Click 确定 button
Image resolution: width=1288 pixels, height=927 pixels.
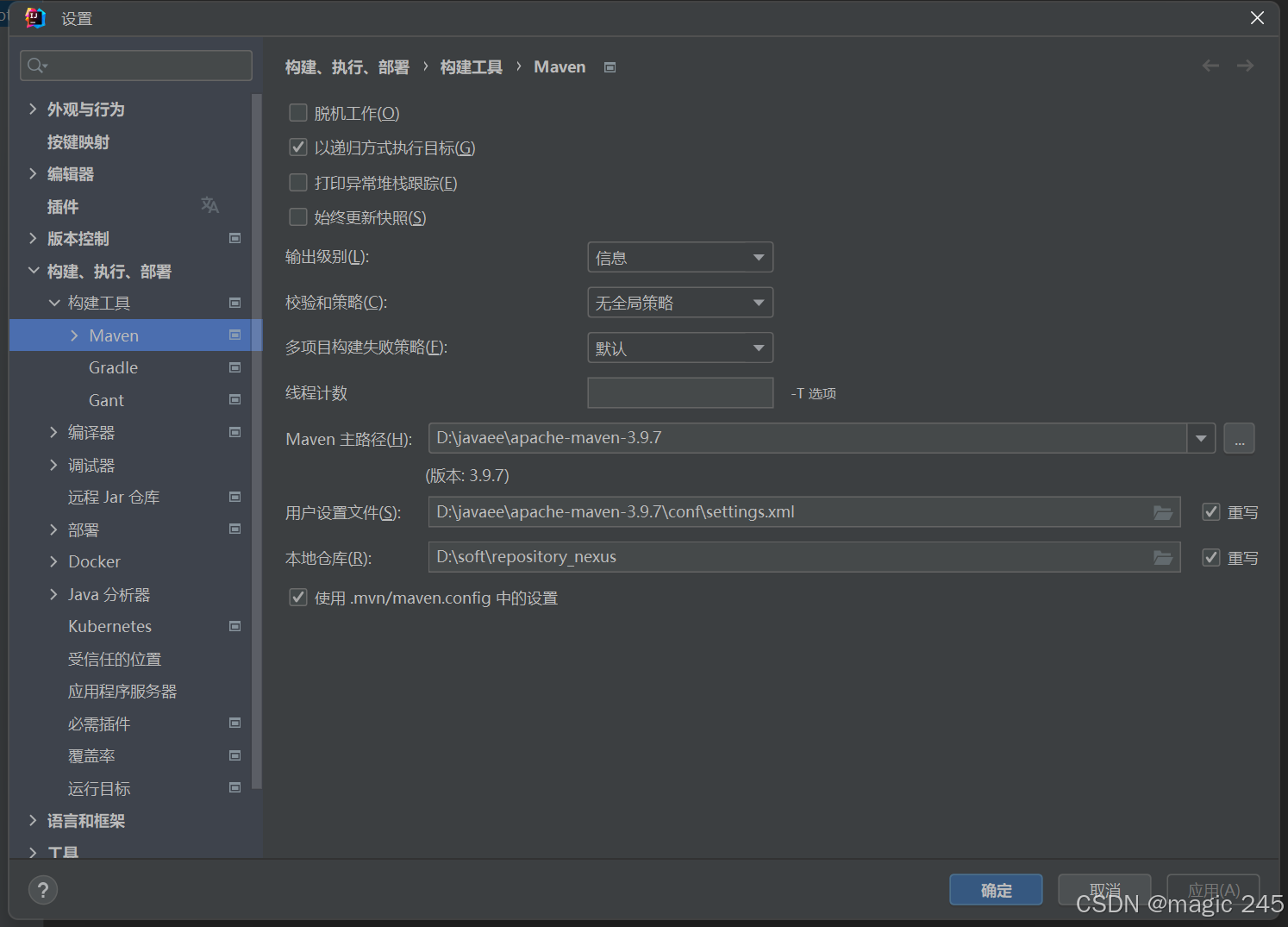(996, 890)
